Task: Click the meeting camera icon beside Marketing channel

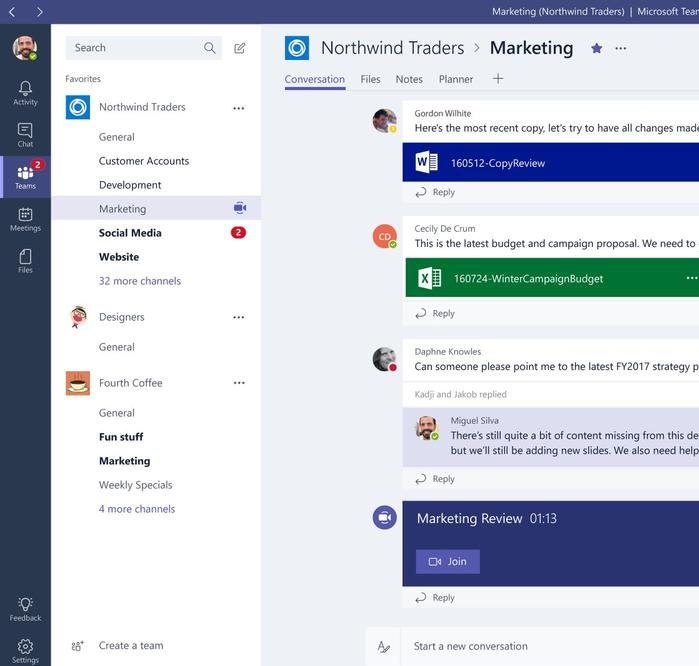Action: (x=240, y=208)
